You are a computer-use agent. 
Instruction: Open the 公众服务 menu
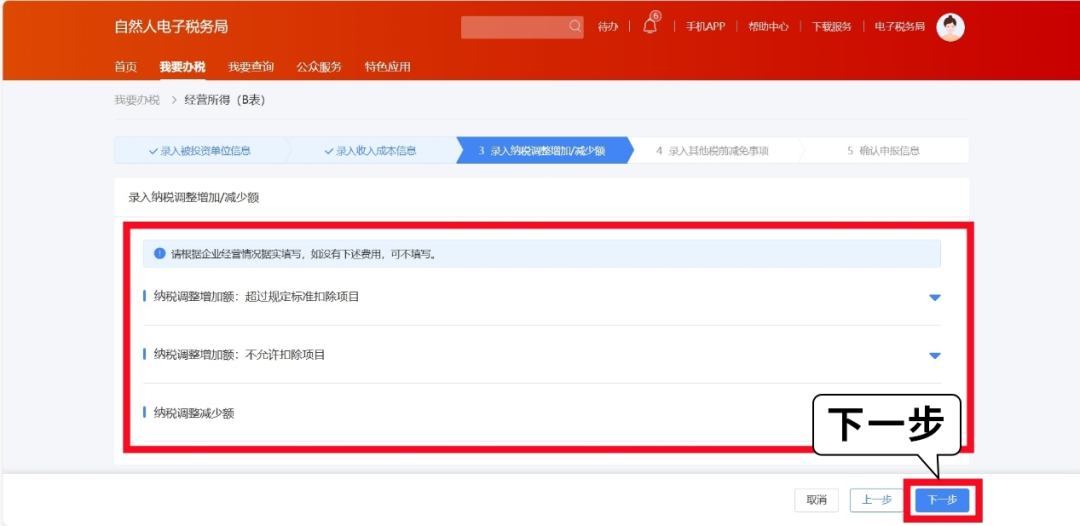point(319,67)
